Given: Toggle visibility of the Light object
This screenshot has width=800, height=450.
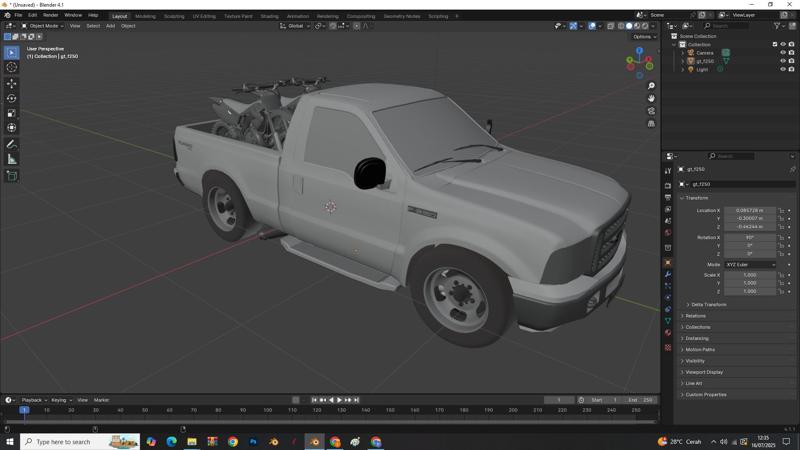Looking at the screenshot, I should click(x=782, y=70).
